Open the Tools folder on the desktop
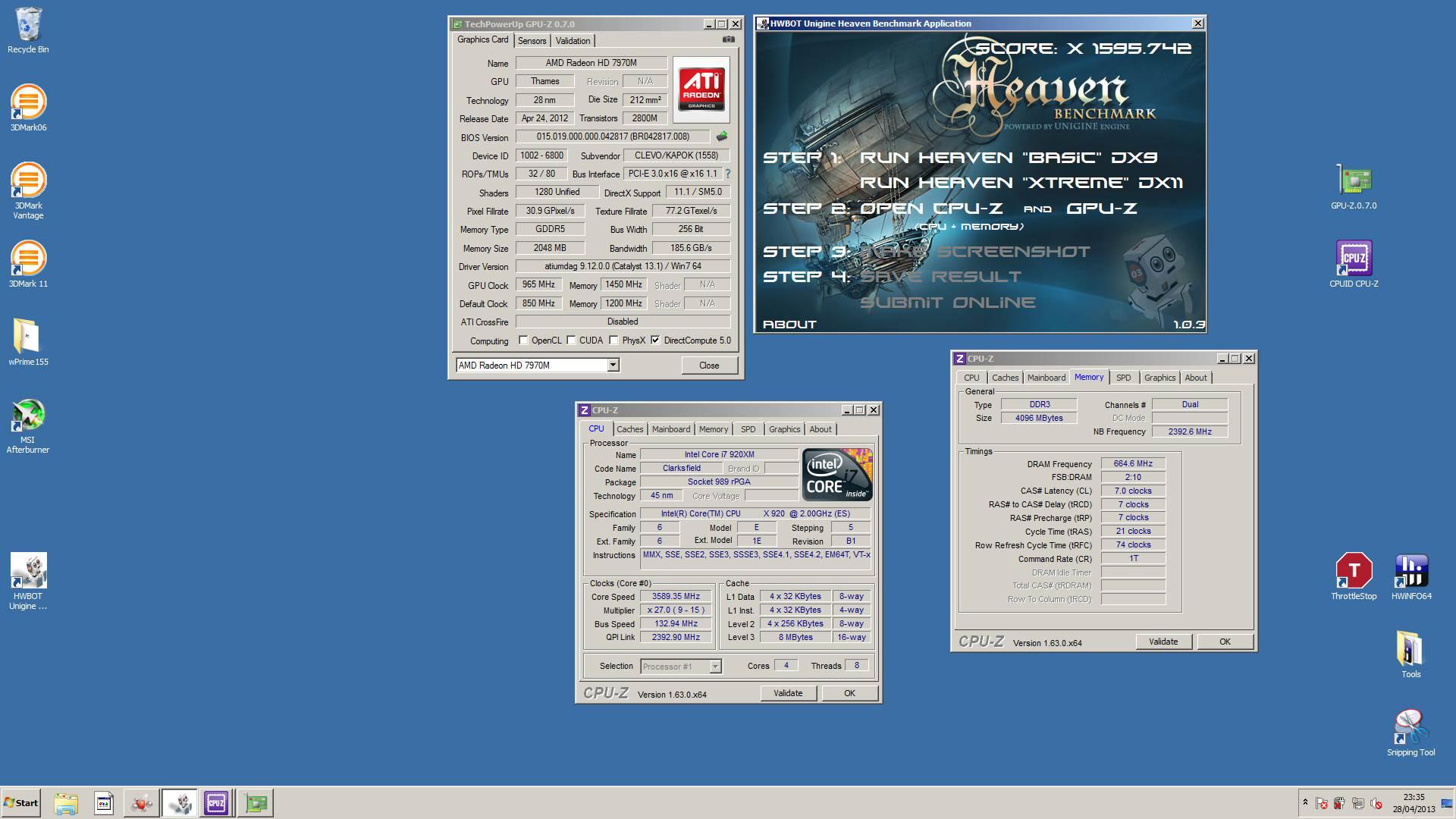 tap(1410, 654)
